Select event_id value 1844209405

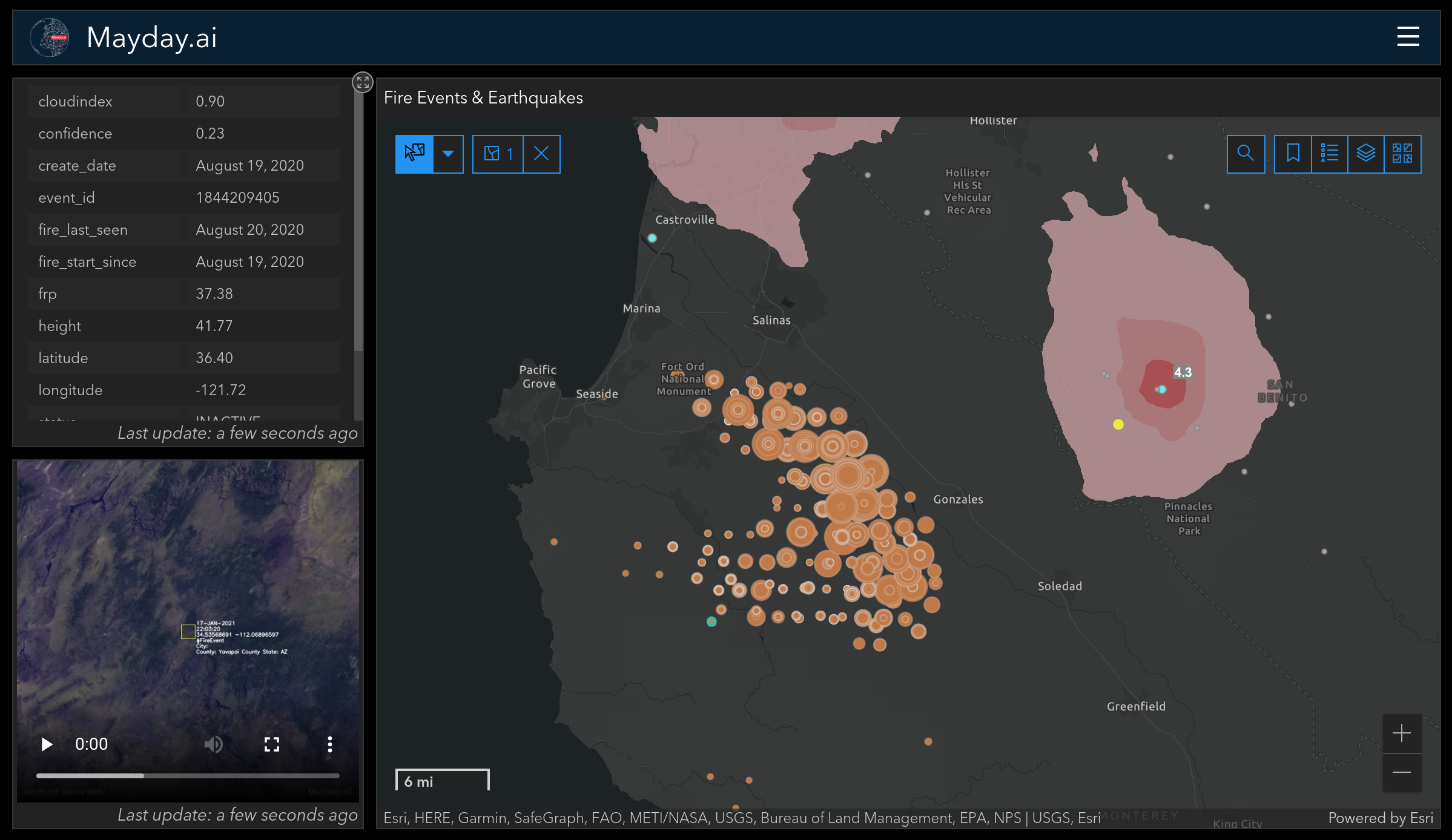click(237, 197)
